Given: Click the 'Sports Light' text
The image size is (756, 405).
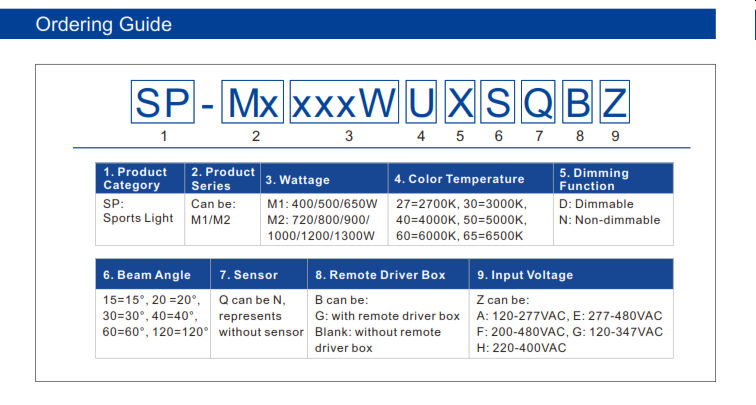Looking at the screenshot, I should click(138, 218).
